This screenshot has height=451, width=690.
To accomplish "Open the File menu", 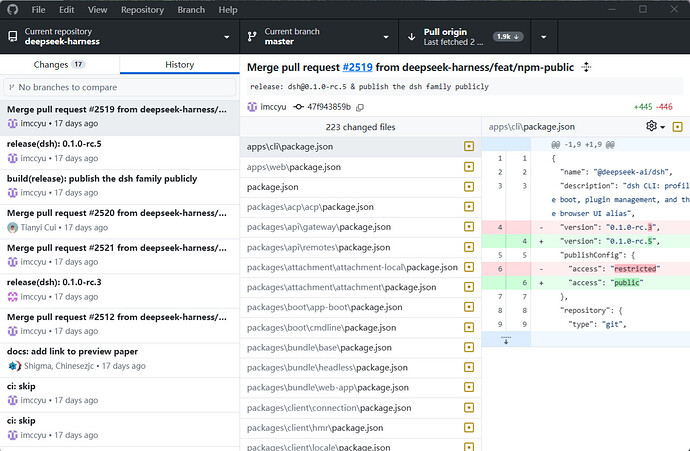I will point(38,10).
